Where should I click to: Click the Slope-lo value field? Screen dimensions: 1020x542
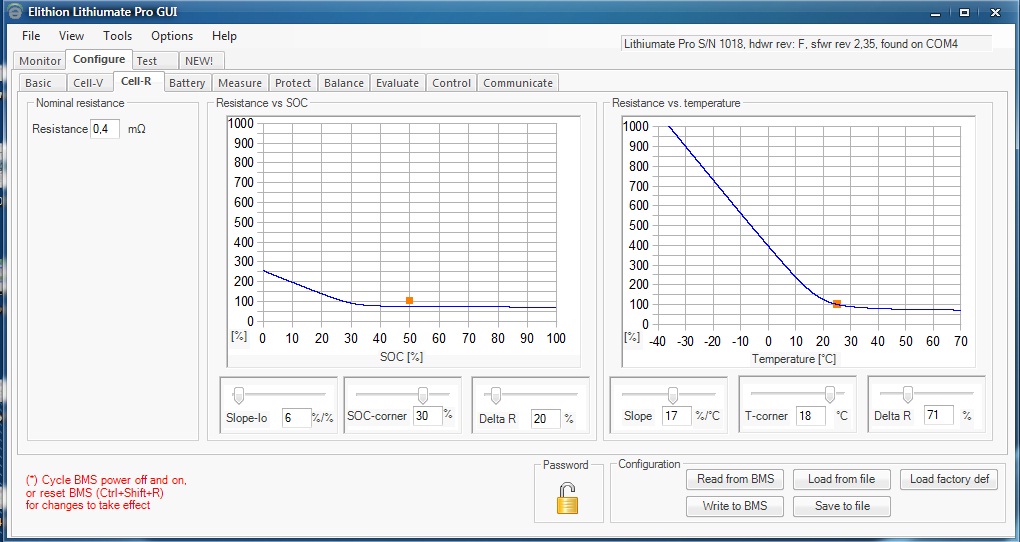pyautogui.click(x=297, y=418)
